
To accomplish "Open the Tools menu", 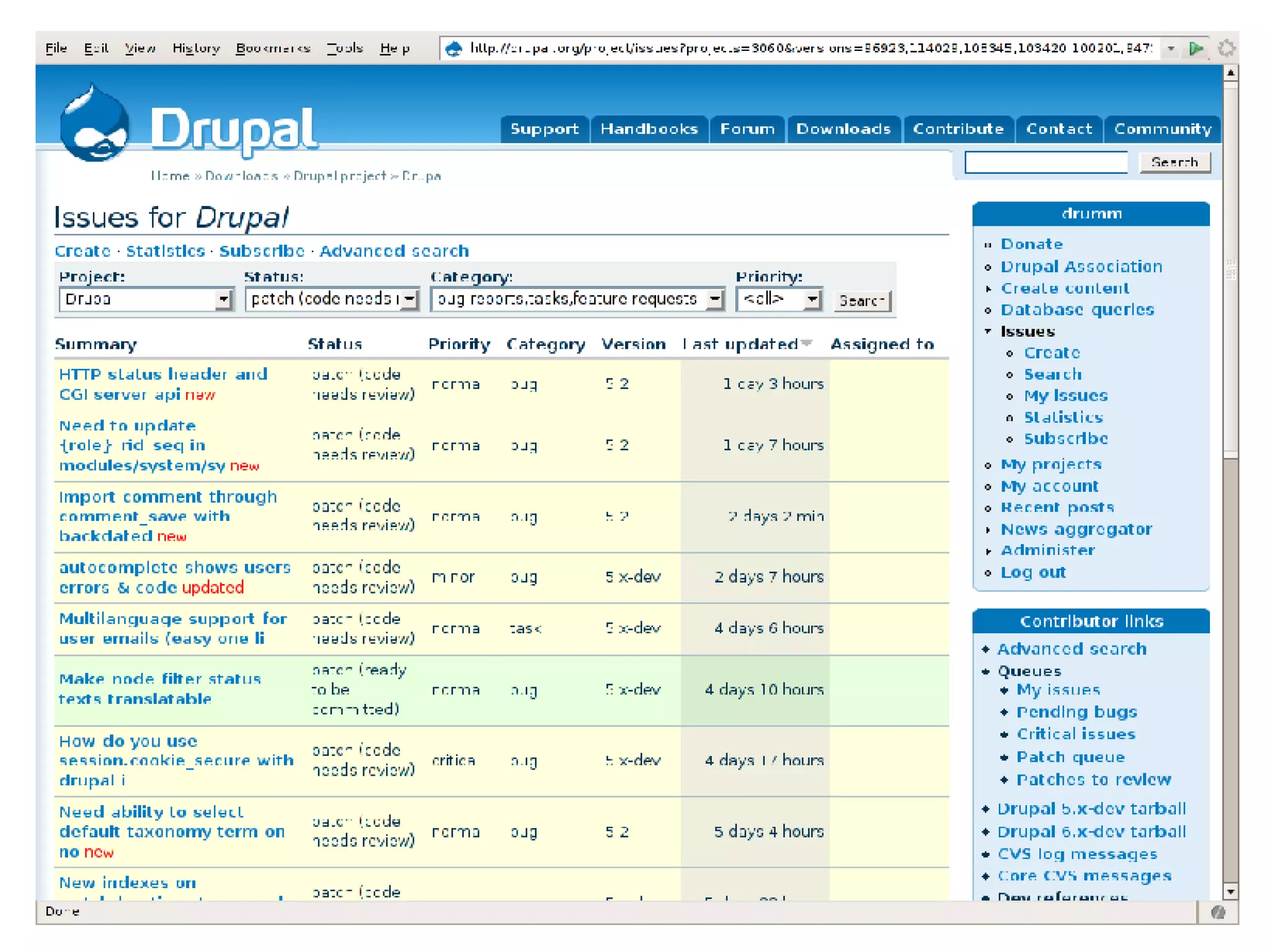I will click(345, 48).
